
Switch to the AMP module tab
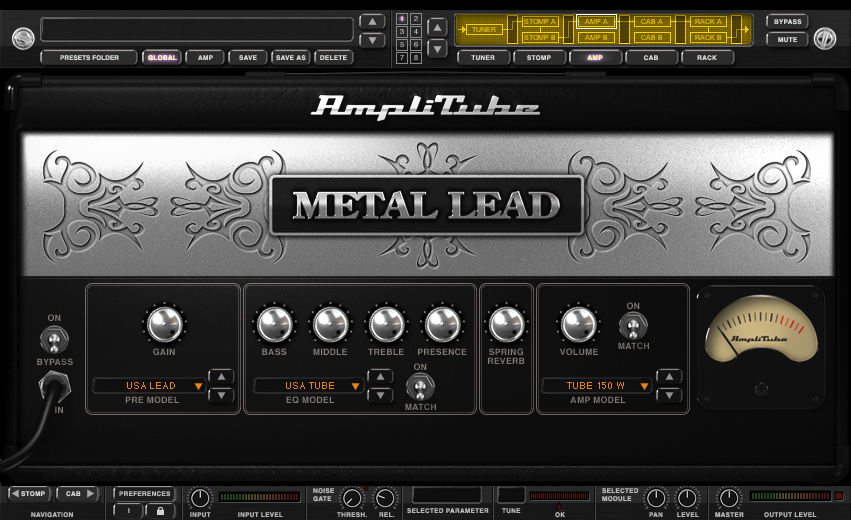coord(595,58)
